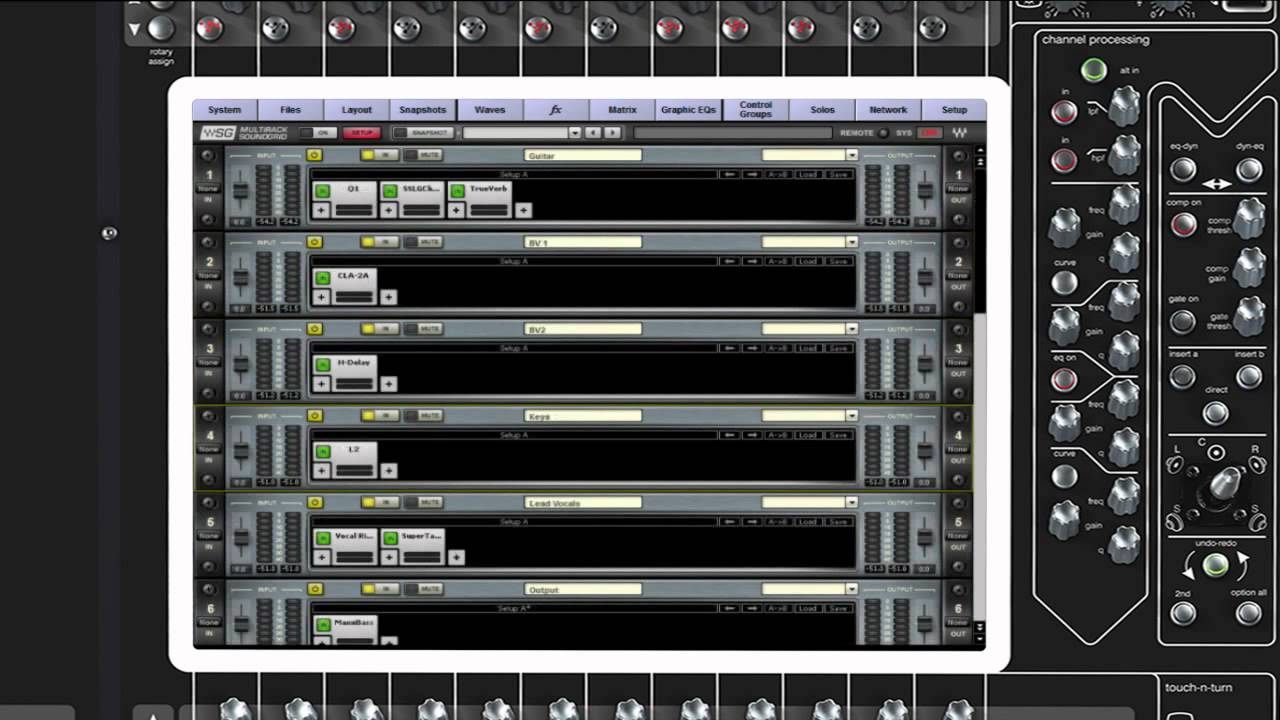Toggle comp on in channel processing
1280x720 pixels.
coord(1183,224)
